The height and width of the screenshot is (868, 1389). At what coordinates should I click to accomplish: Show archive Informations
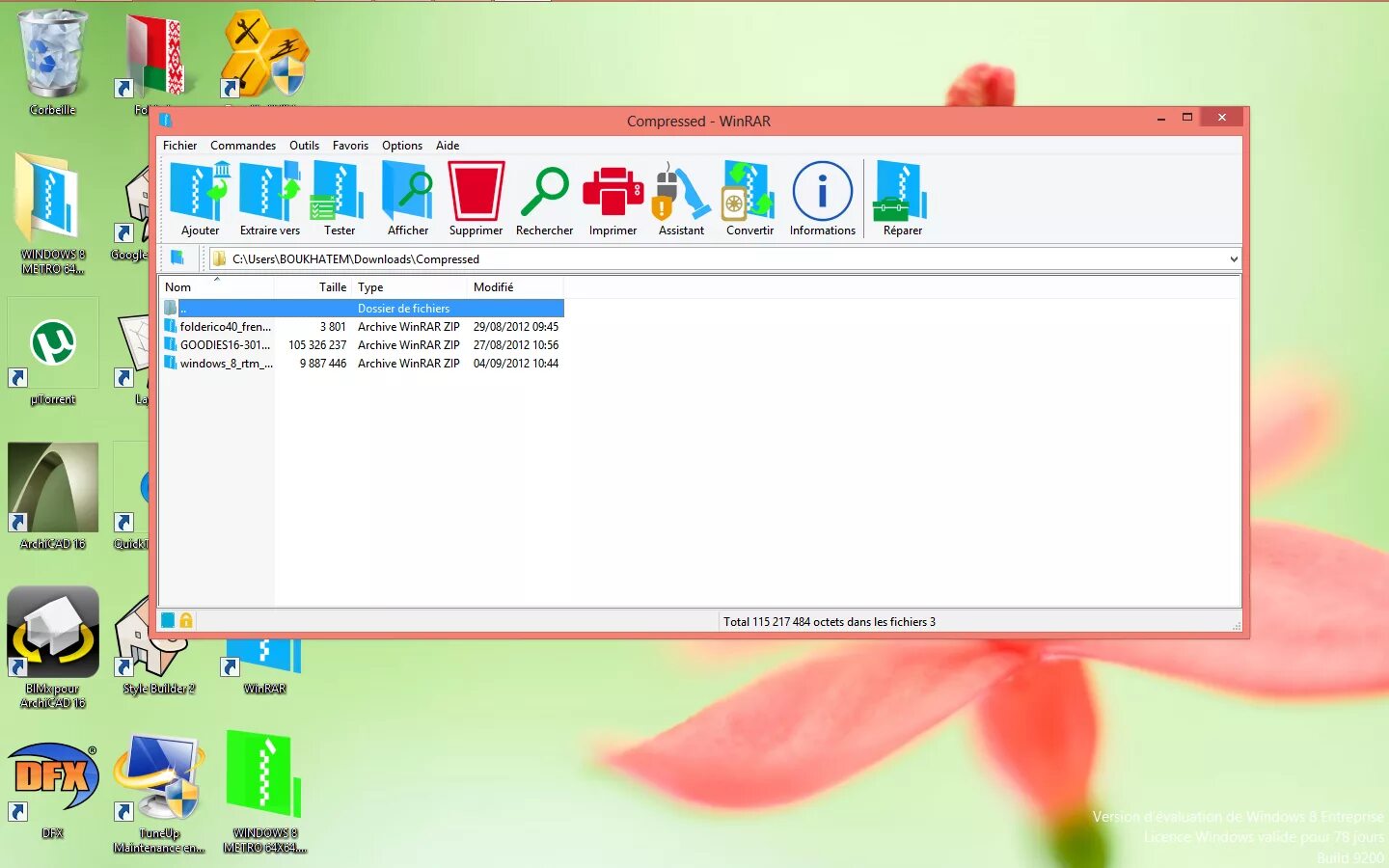coord(822,199)
